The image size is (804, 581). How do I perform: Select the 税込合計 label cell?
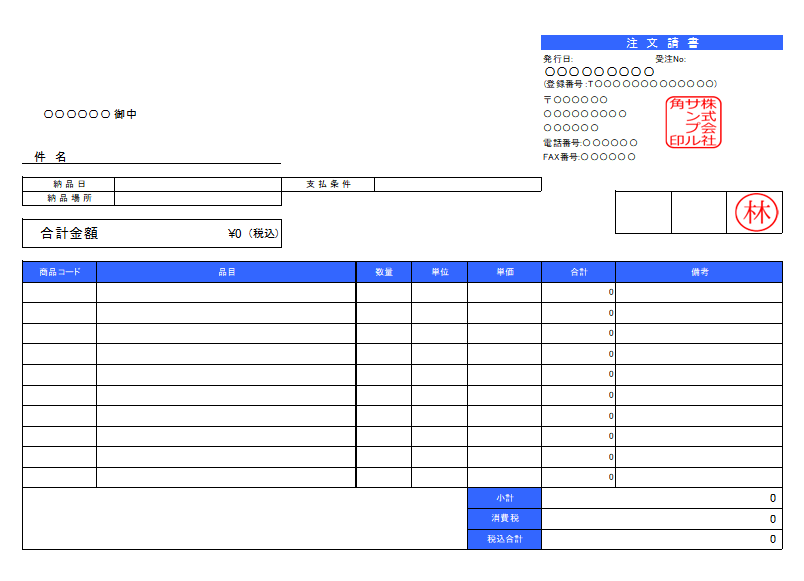coord(504,540)
